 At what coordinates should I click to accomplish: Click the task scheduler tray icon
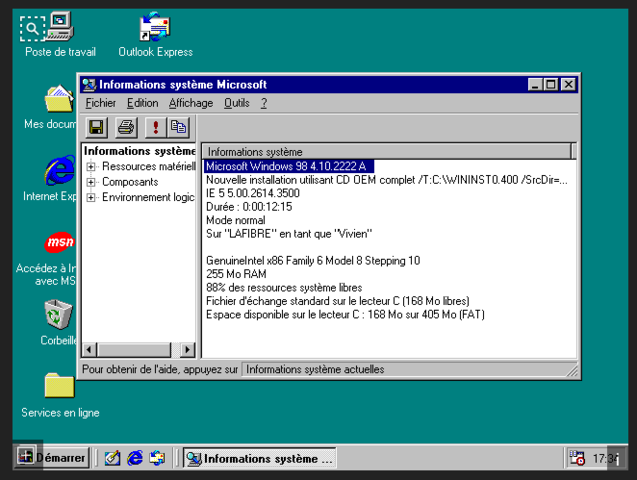(577, 458)
